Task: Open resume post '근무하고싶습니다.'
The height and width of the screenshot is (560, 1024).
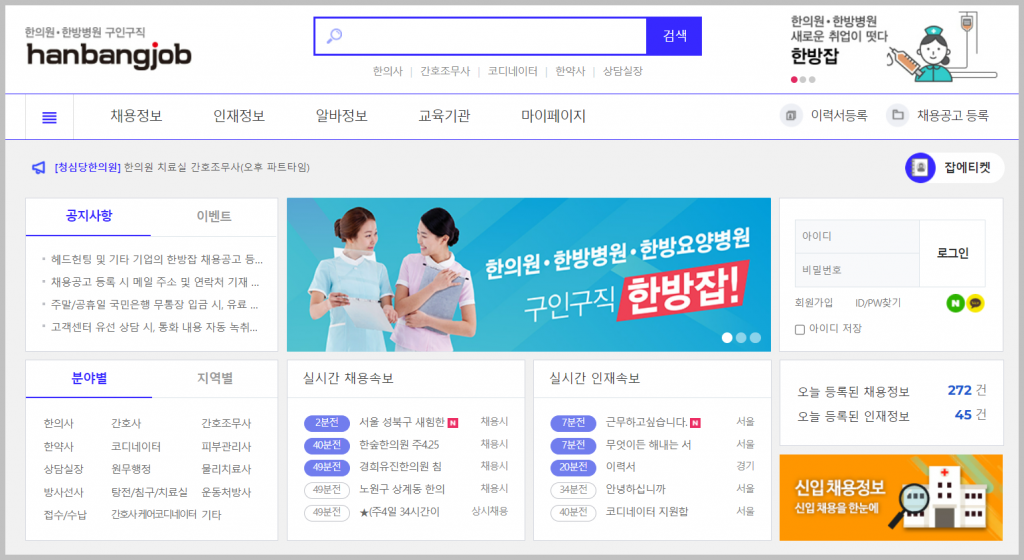Action: [647, 422]
